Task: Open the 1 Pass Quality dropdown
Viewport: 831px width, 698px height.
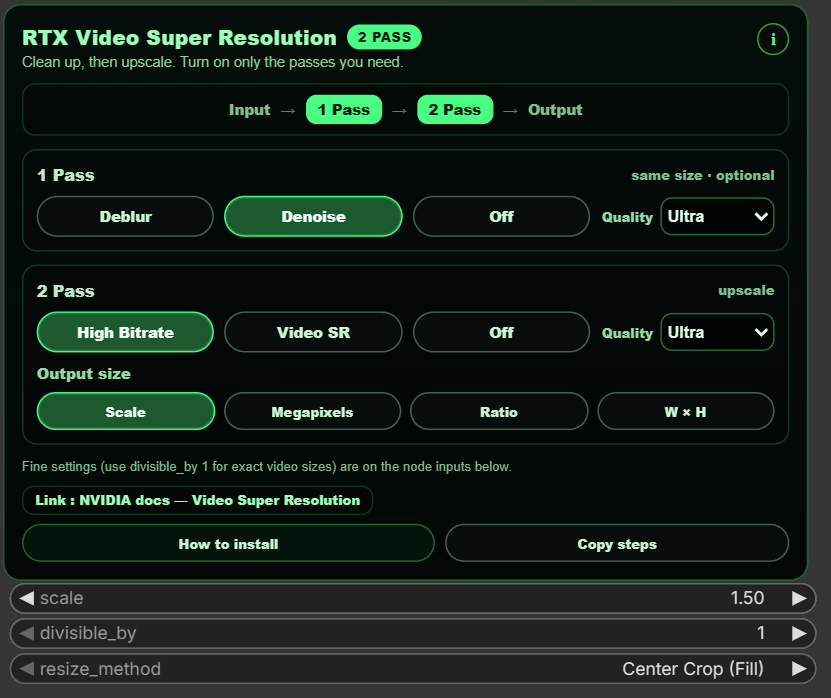Action: 717,216
